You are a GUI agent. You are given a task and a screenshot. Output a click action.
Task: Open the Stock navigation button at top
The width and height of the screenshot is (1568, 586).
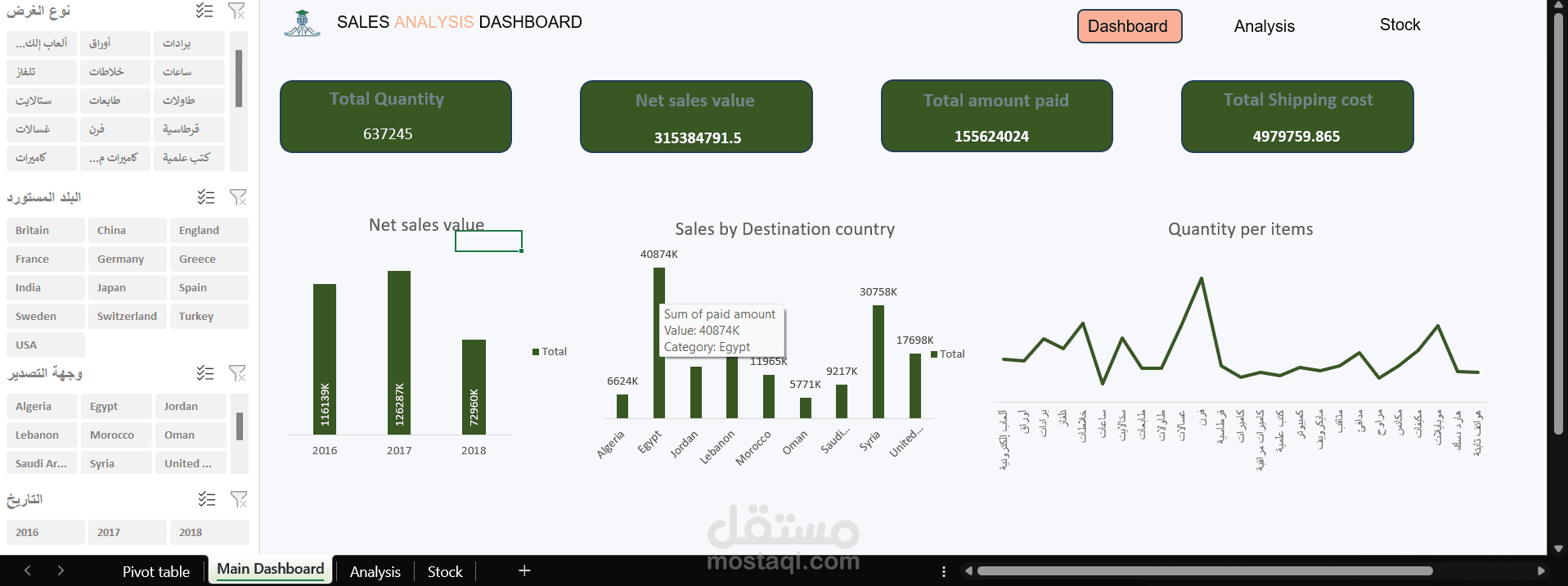coord(1400,25)
